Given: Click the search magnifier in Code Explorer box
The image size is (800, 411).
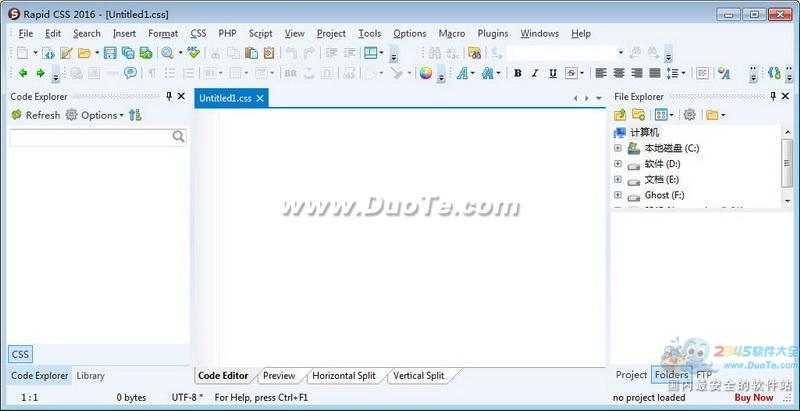Looking at the screenshot, I should click(178, 136).
